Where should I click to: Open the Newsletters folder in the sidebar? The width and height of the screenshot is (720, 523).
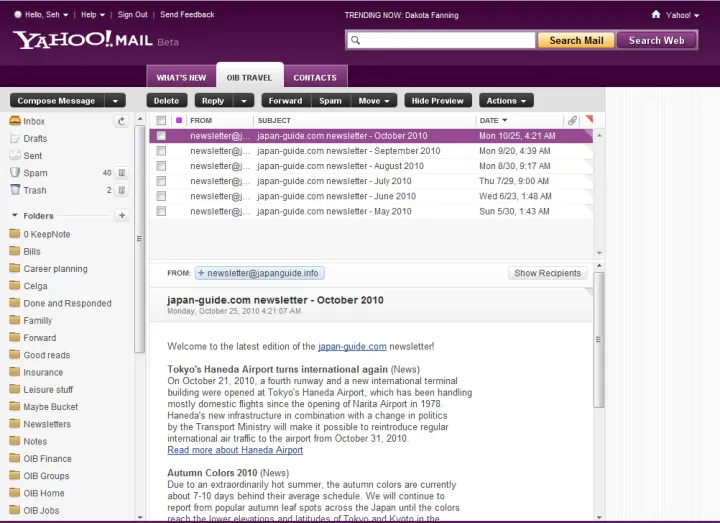(47, 424)
